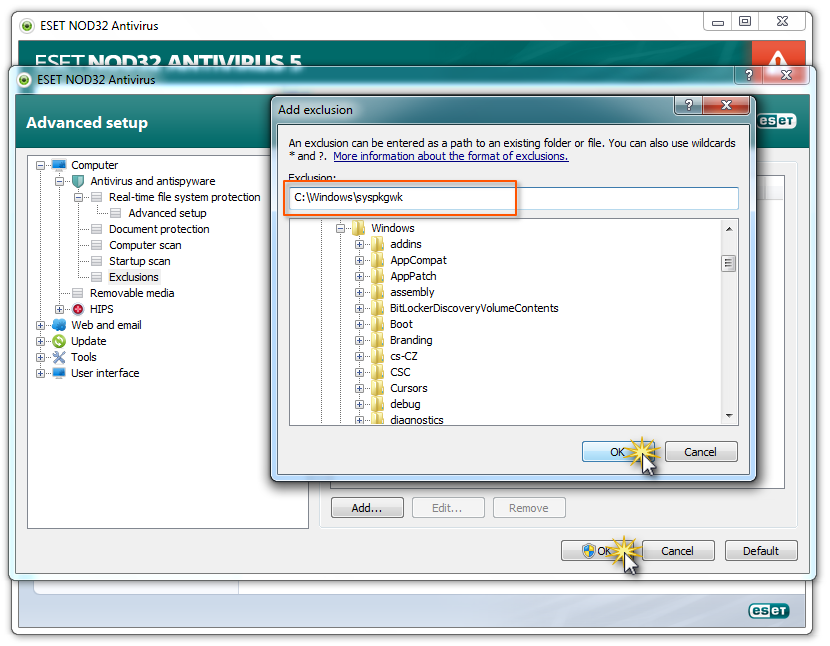The width and height of the screenshot is (830, 646).
Task: Expand the Web and email node
Action: pos(40,325)
